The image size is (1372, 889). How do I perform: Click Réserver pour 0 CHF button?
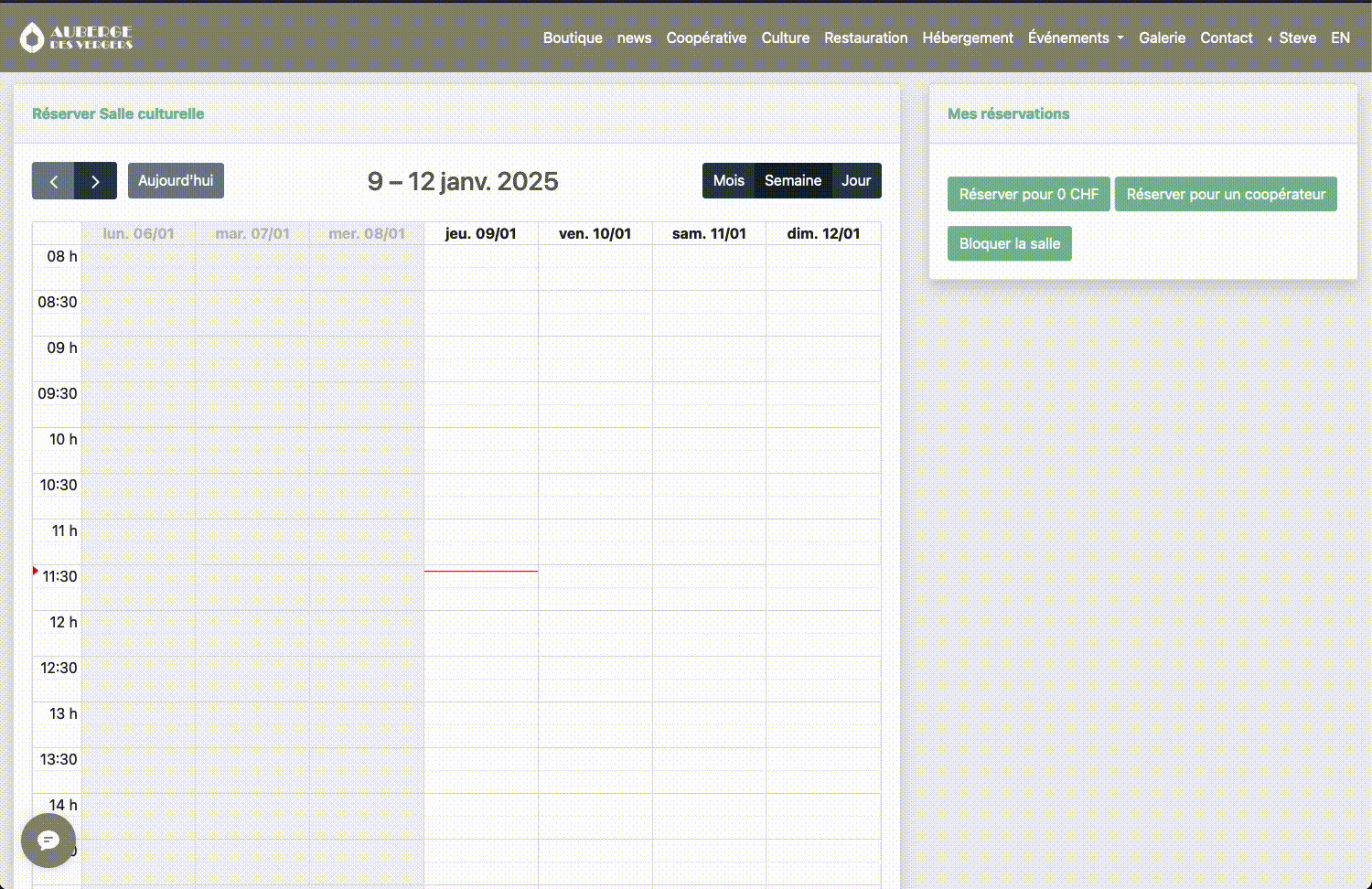pos(1028,194)
